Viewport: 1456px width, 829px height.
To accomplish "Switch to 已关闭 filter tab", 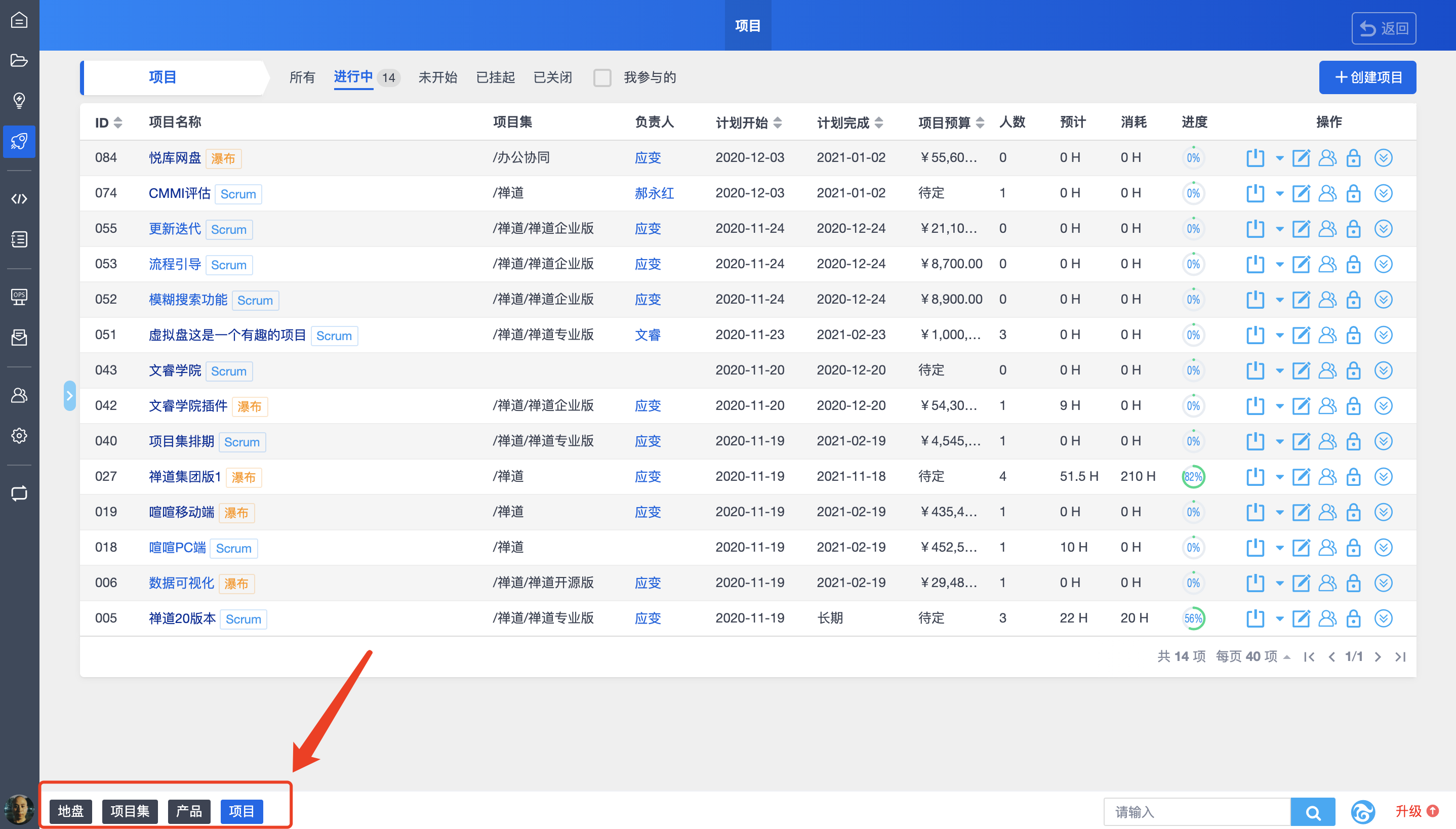I will (x=552, y=77).
